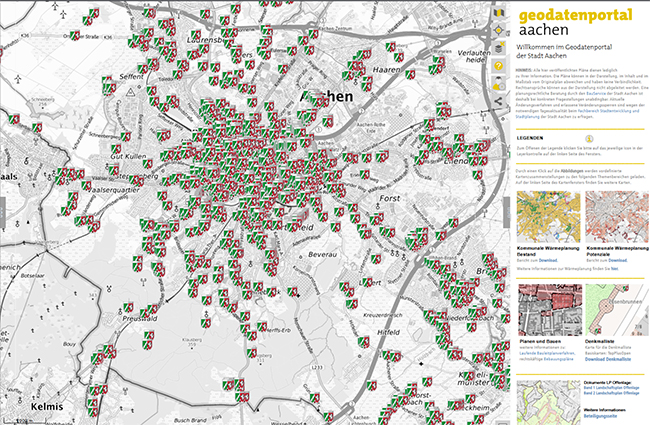Viewport: 650px width, 425px height.
Task: Click the Download Denkmalliste link
Action: click(x=608, y=357)
